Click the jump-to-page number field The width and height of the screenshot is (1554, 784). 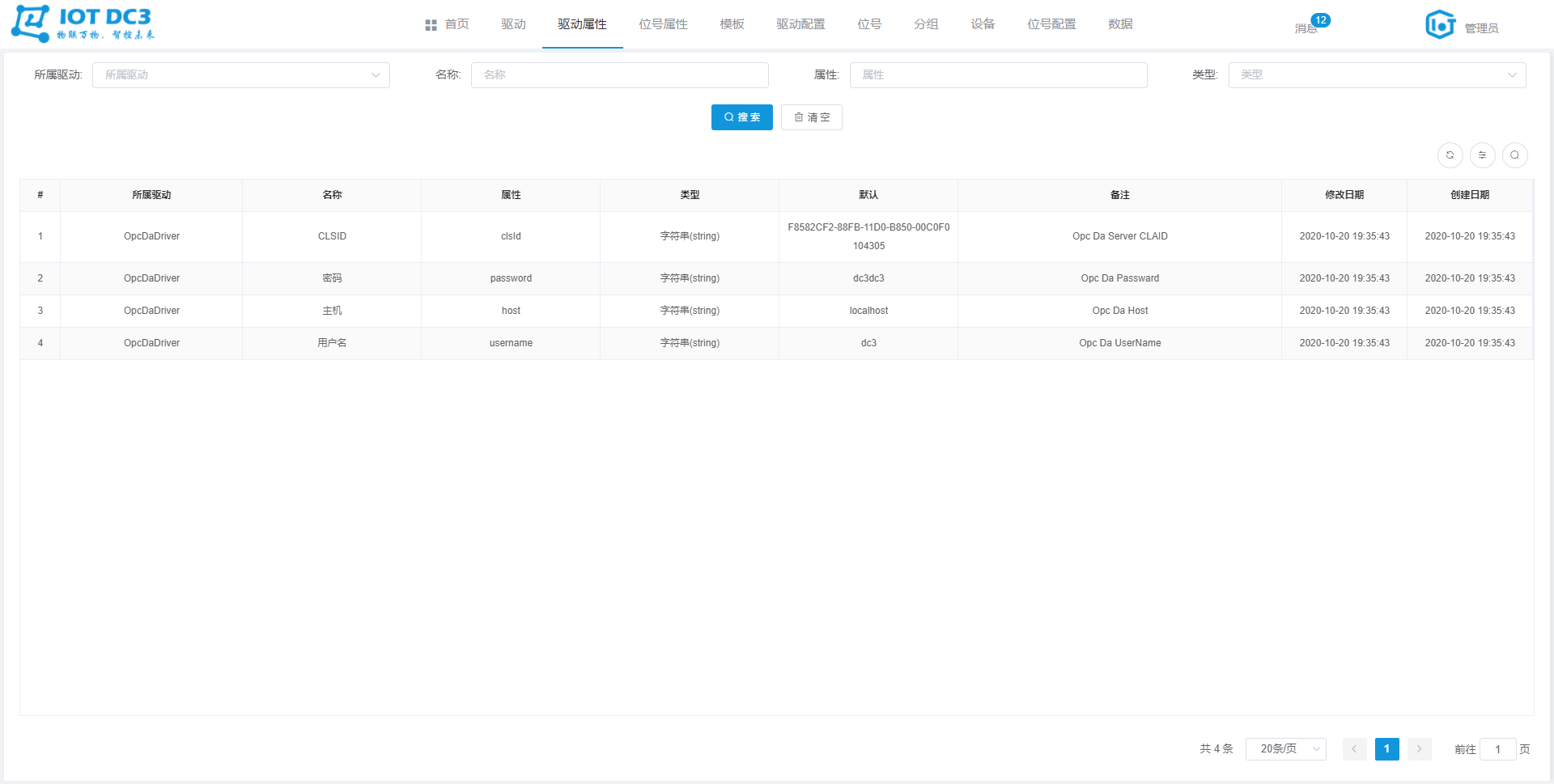1497,749
